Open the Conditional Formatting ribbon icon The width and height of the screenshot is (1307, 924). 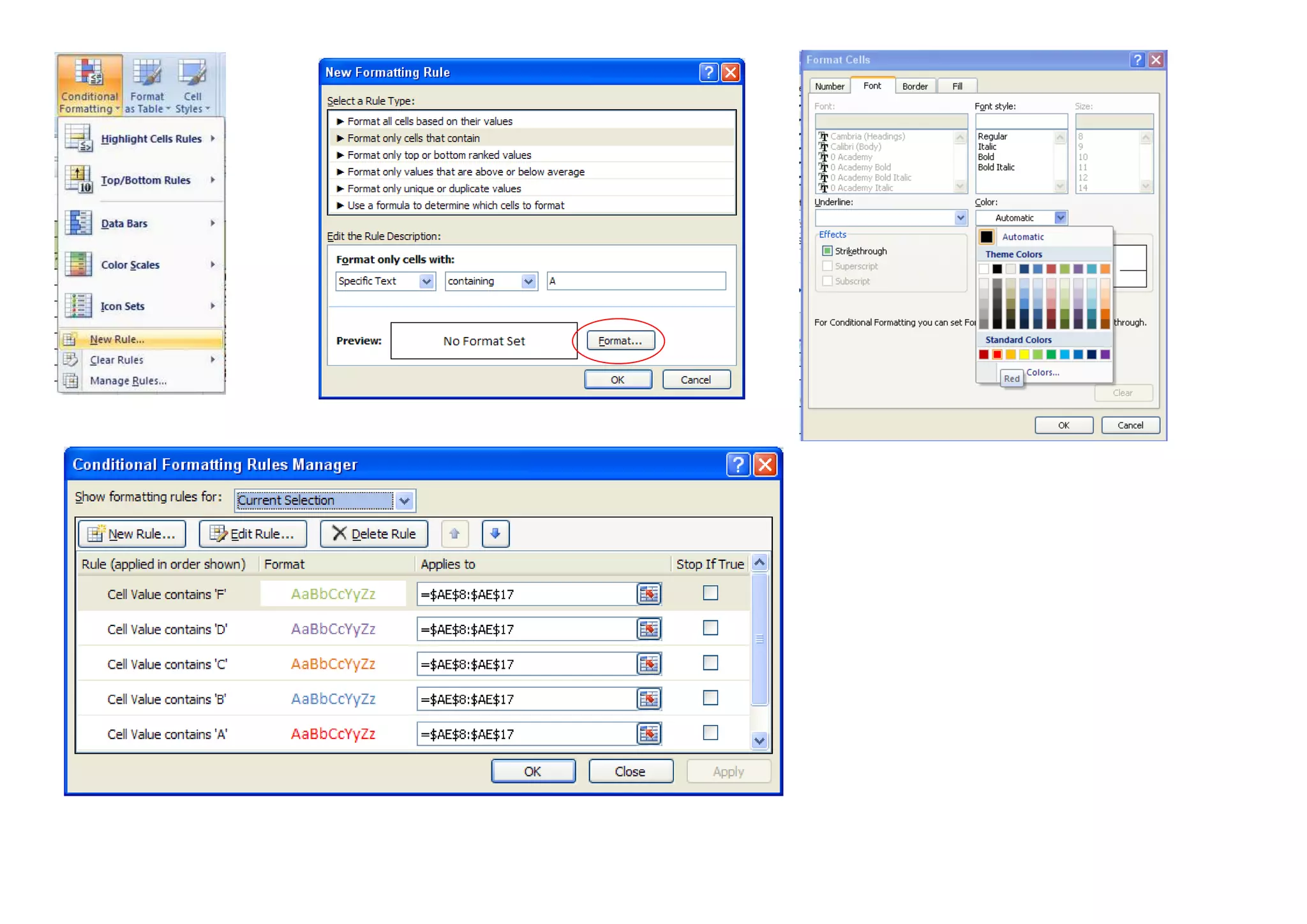click(x=89, y=85)
